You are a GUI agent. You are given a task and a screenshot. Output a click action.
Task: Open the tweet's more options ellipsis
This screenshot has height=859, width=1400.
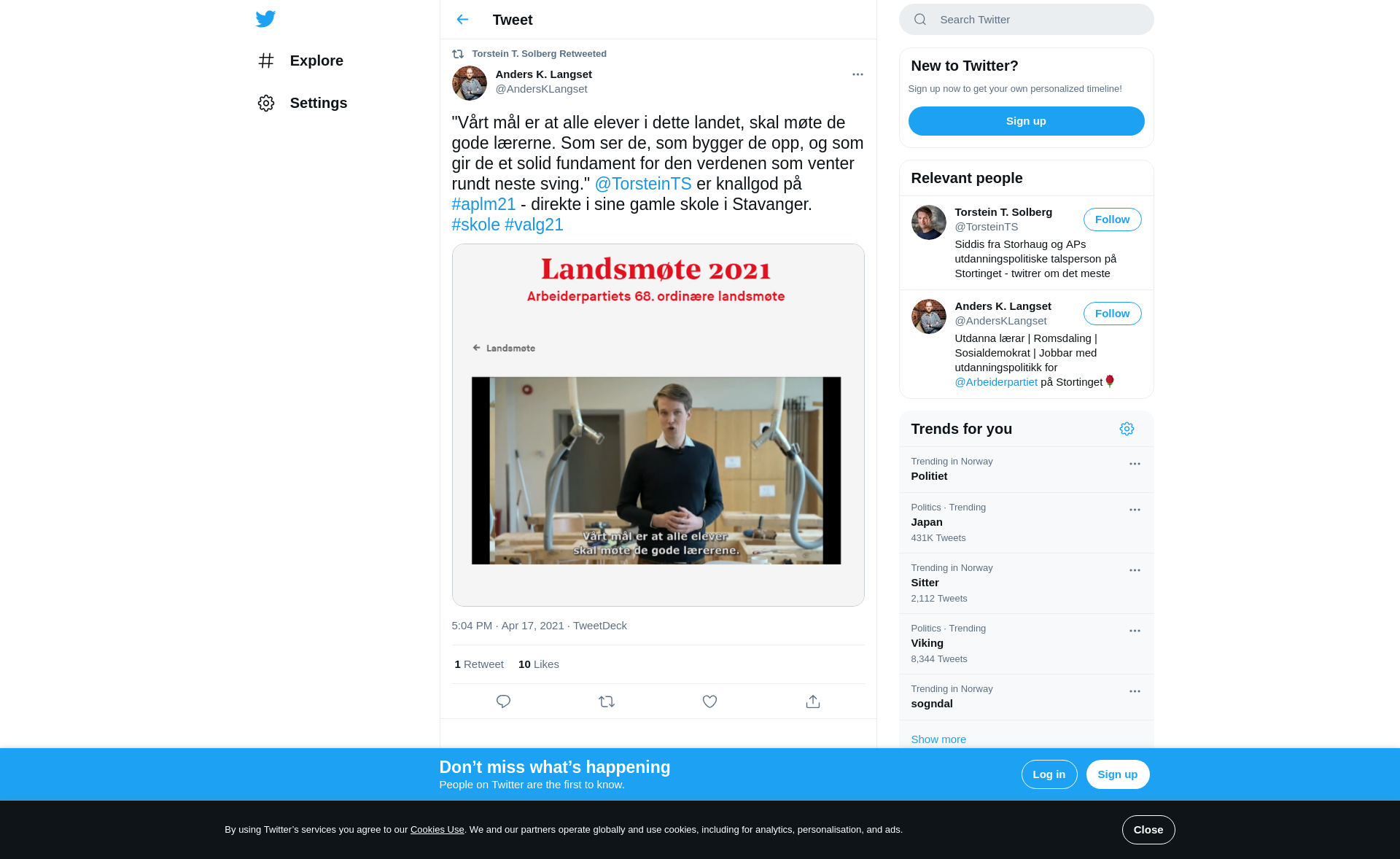tap(857, 74)
